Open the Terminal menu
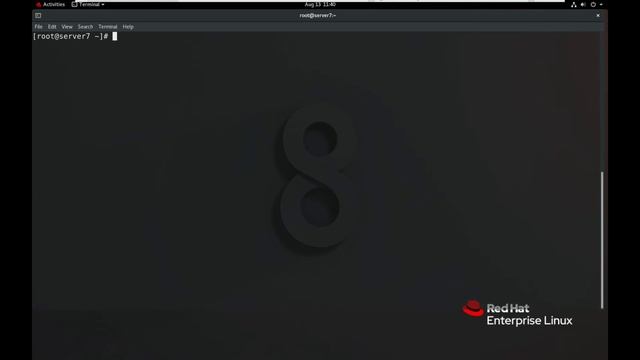 (x=108, y=27)
